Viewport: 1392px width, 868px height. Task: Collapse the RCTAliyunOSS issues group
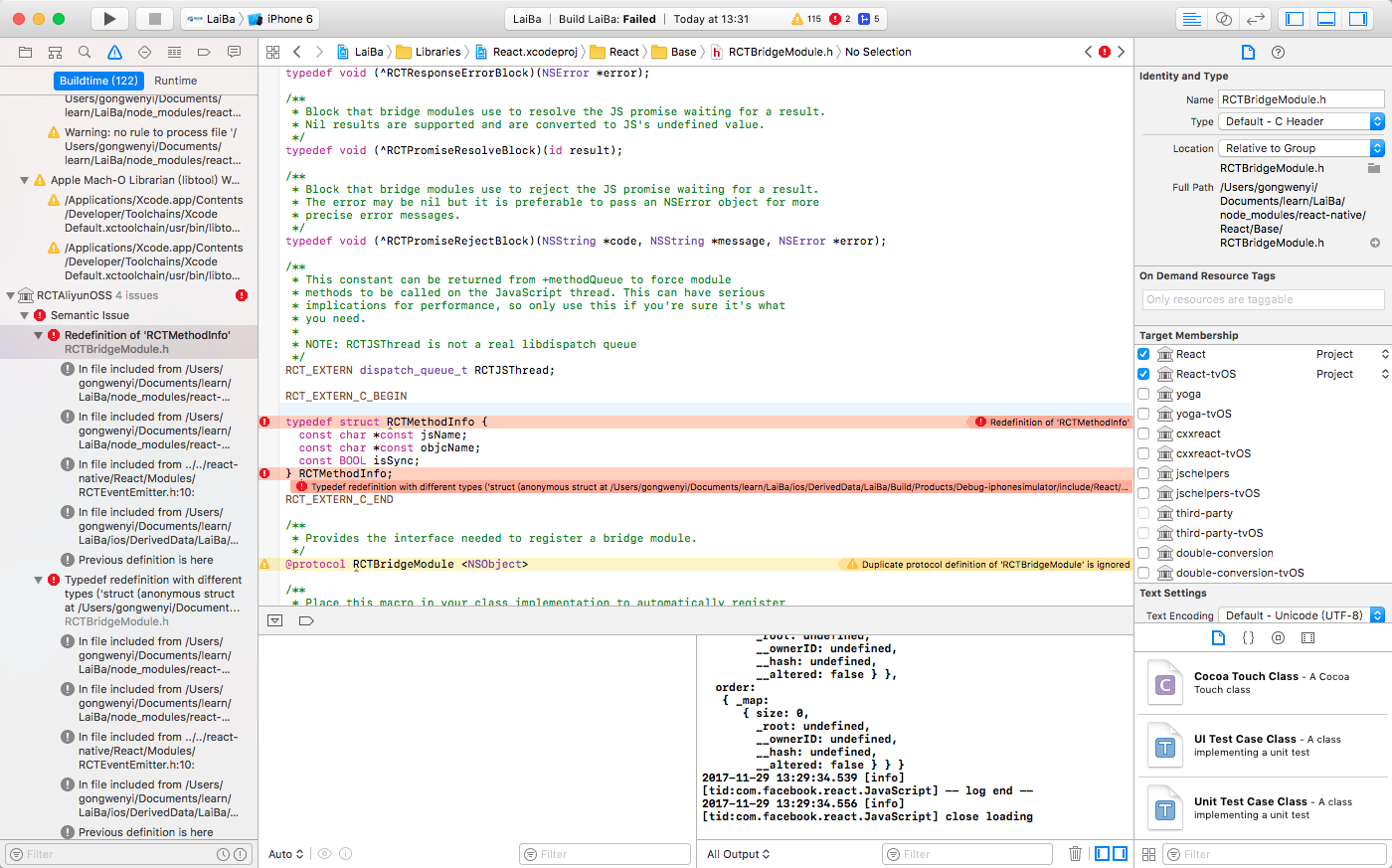[11, 295]
